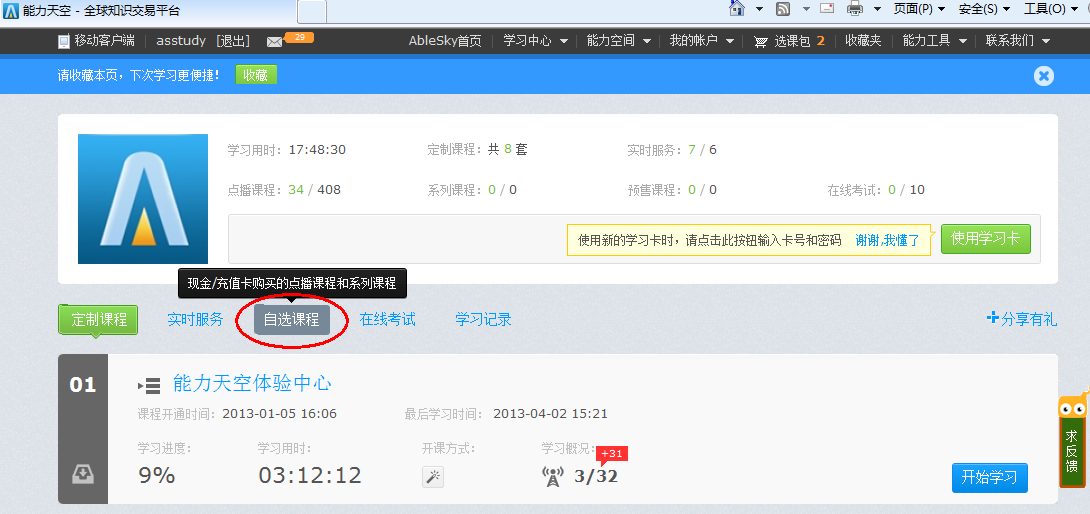Click the 退出 logout link
This screenshot has height=514, width=1090.
click(x=233, y=41)
